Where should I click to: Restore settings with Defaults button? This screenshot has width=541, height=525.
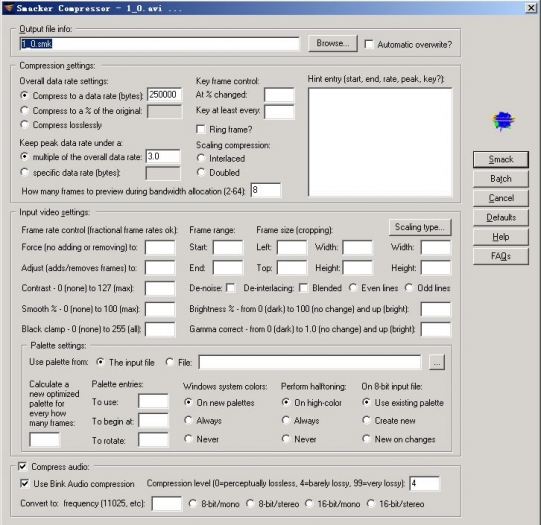pyautogui.click(x=501, y=217)
